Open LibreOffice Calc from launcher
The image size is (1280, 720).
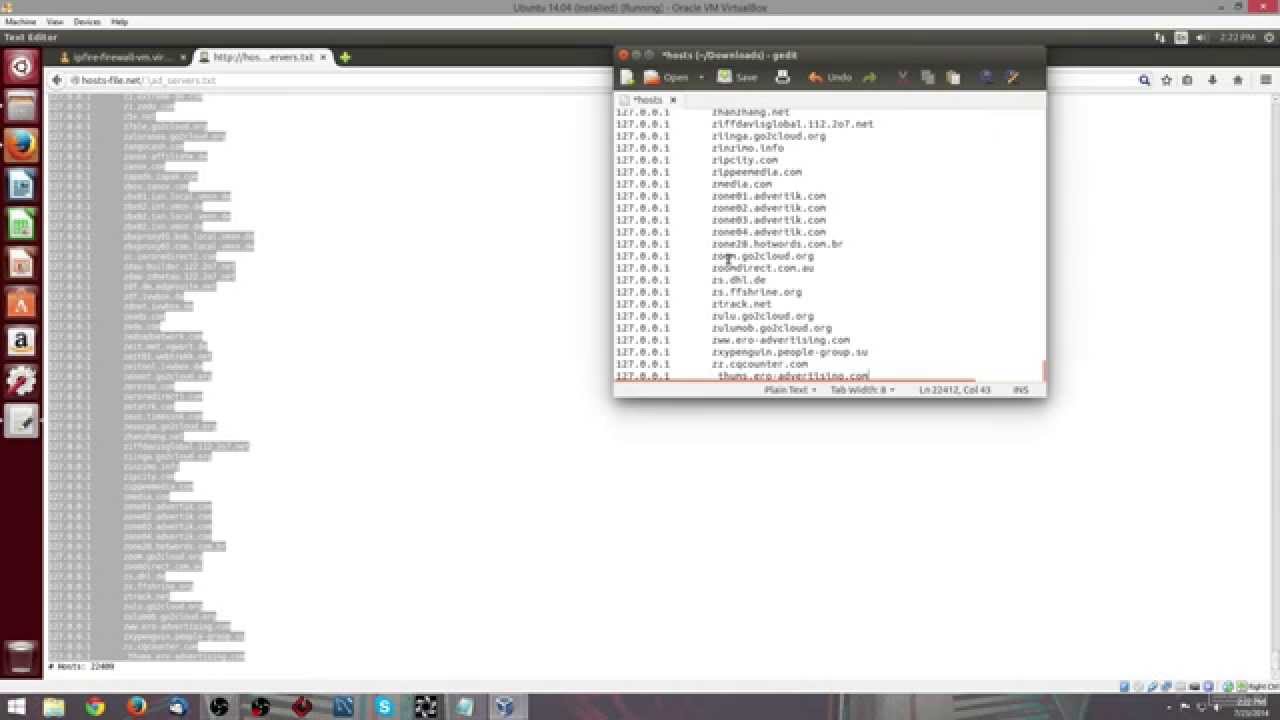22,224
